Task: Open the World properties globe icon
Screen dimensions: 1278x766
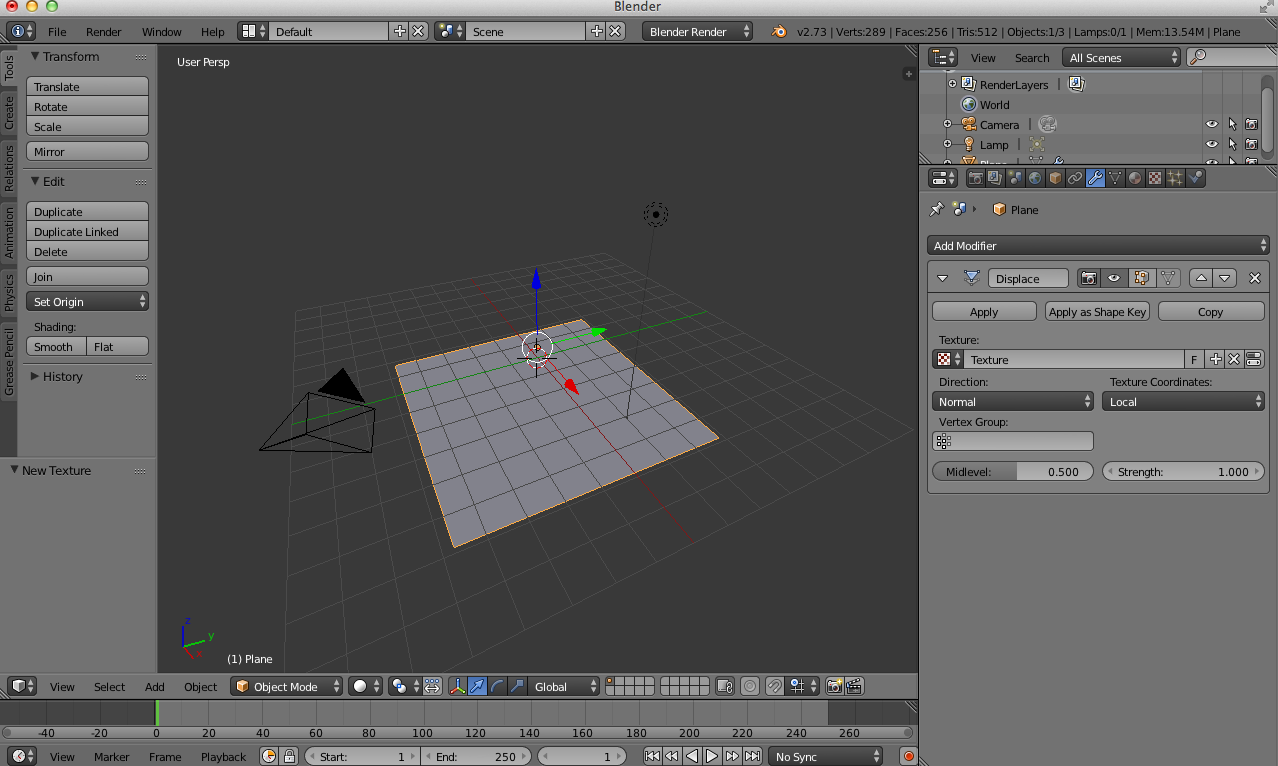Action: (x=1035, y=178)
